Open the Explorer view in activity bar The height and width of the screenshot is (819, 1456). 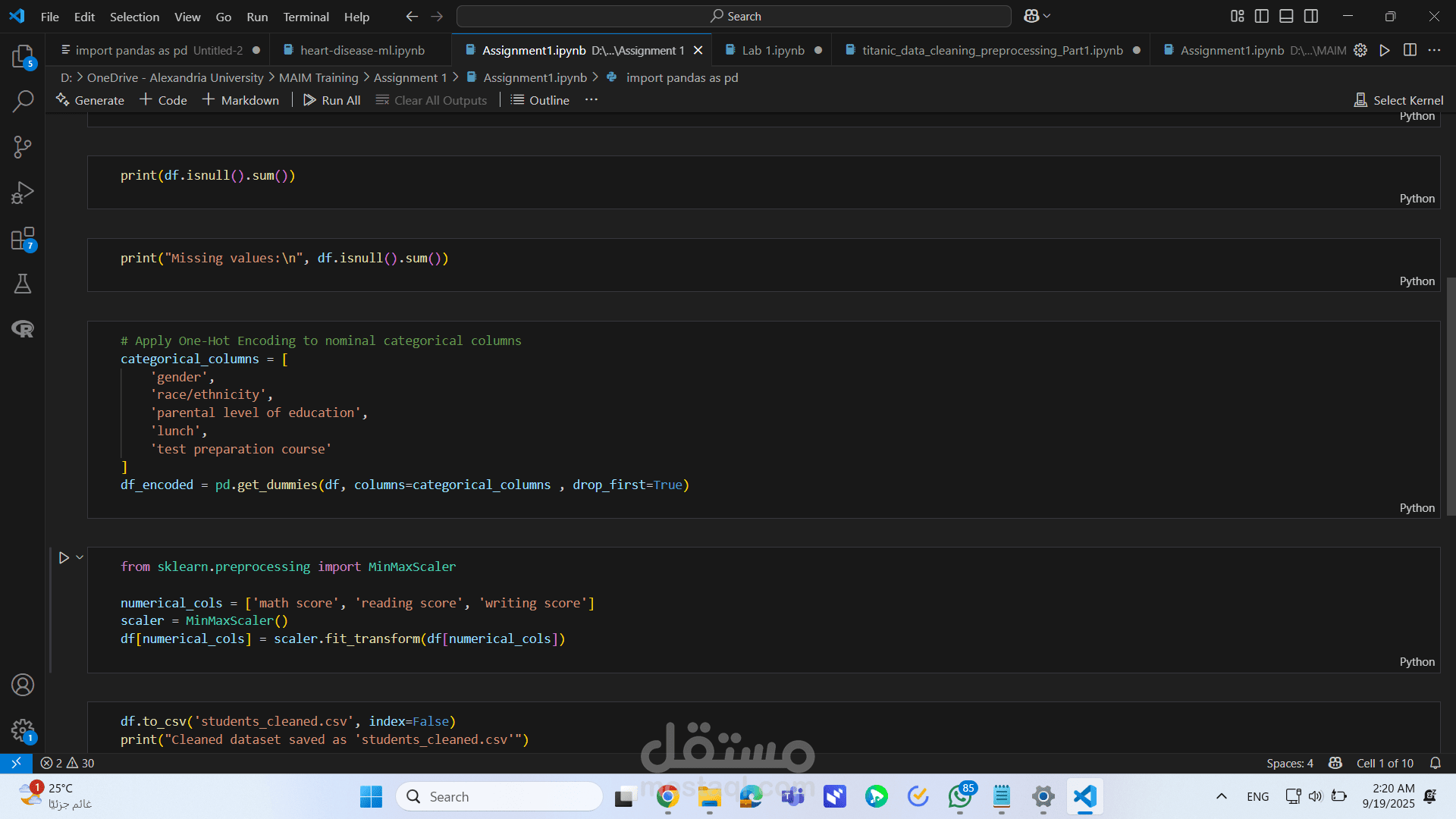[23, 56]
